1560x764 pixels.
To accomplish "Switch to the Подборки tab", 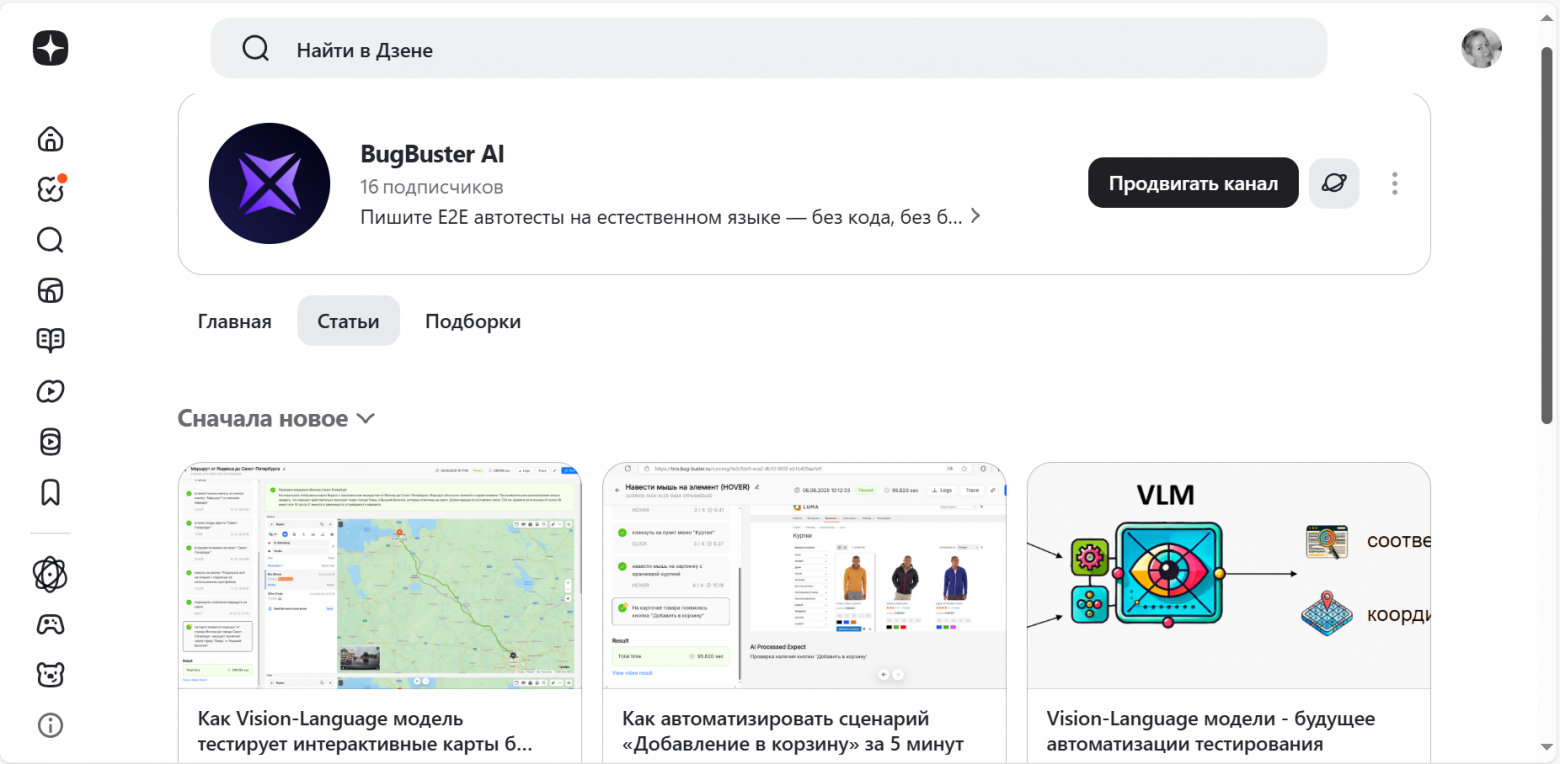I will 472,320.
